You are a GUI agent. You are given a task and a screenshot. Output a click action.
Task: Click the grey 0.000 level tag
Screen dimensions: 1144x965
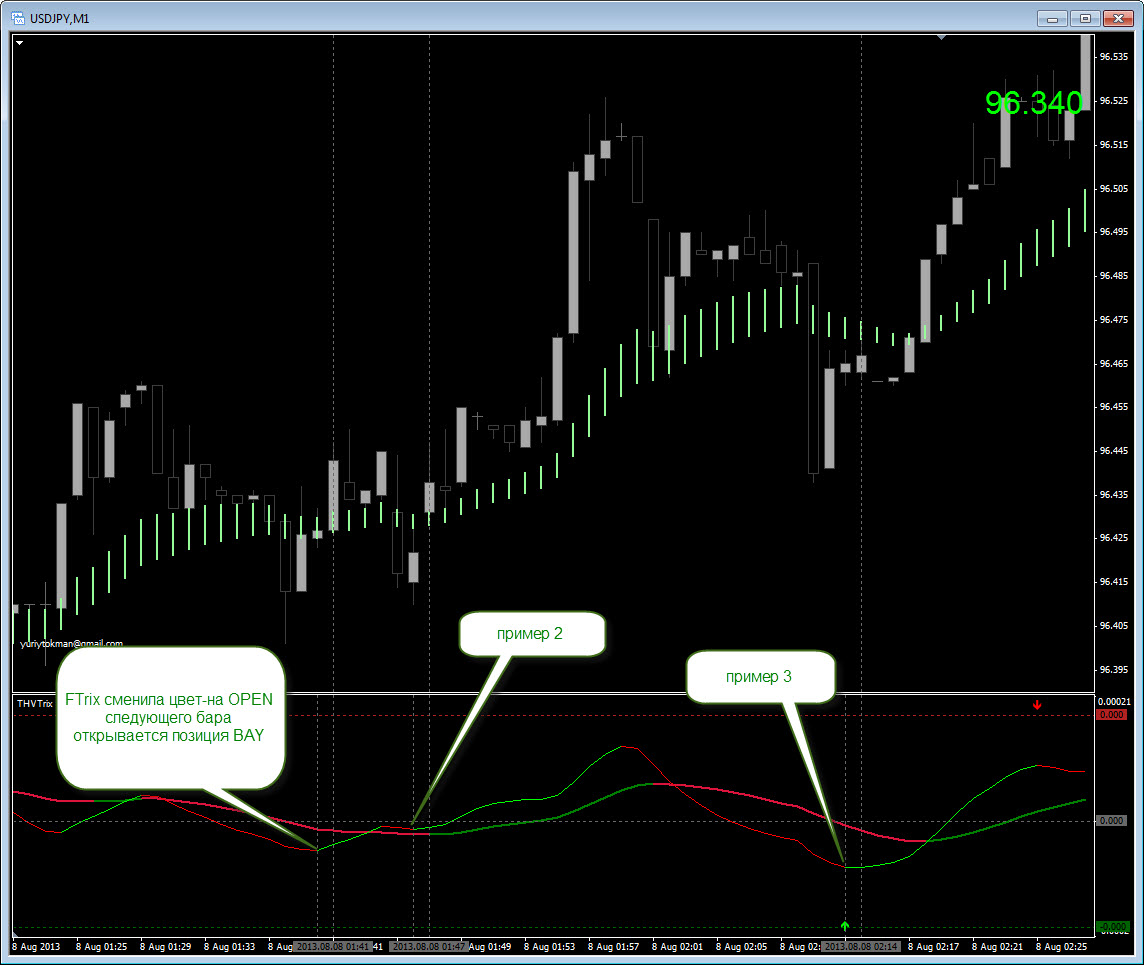point(1112,821)
